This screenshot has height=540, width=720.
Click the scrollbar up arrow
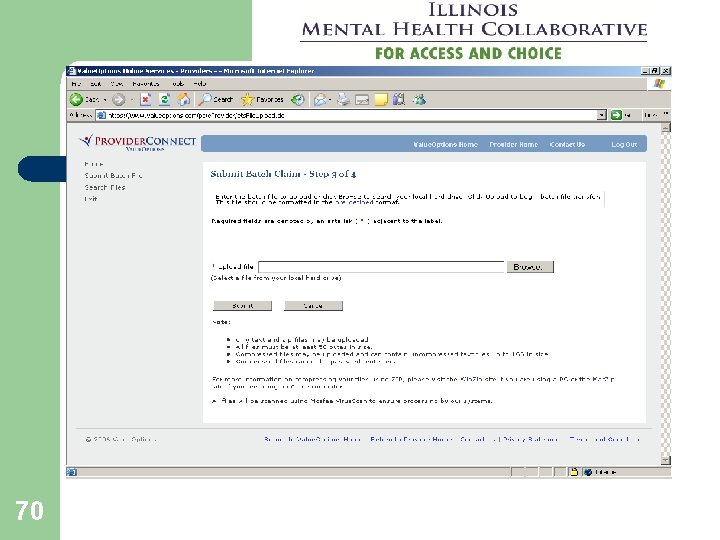click(x=666, y=128)
